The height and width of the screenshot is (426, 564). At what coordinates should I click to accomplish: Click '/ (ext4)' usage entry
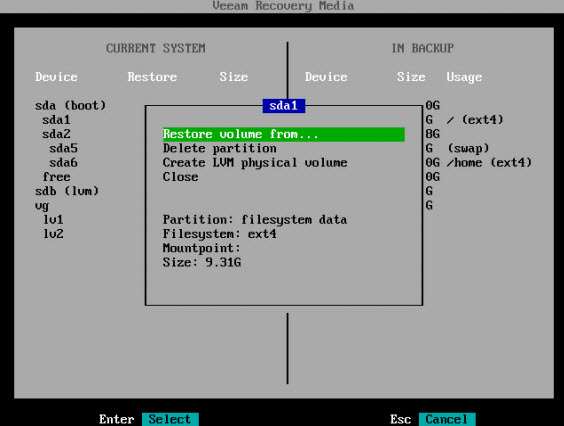point(475,120)
